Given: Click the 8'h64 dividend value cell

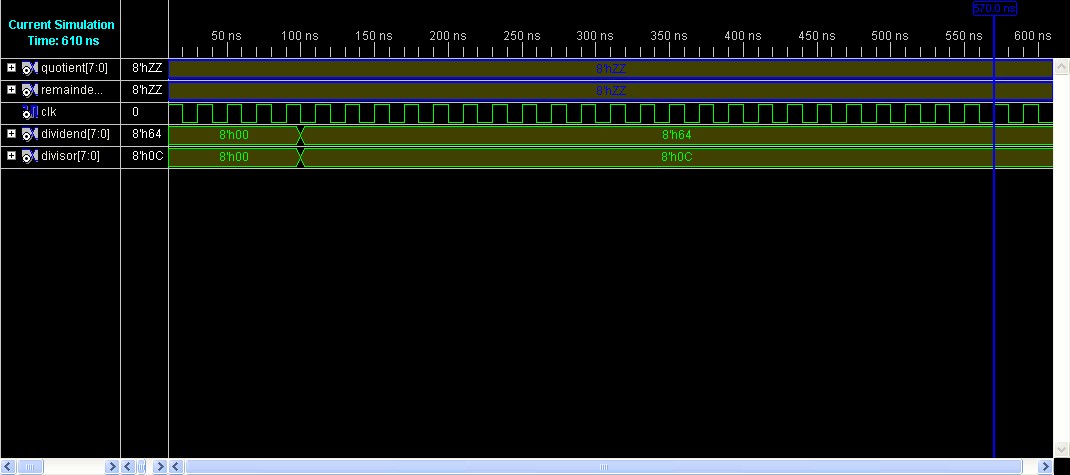Looking at the screenshot, I should [145, 134].
